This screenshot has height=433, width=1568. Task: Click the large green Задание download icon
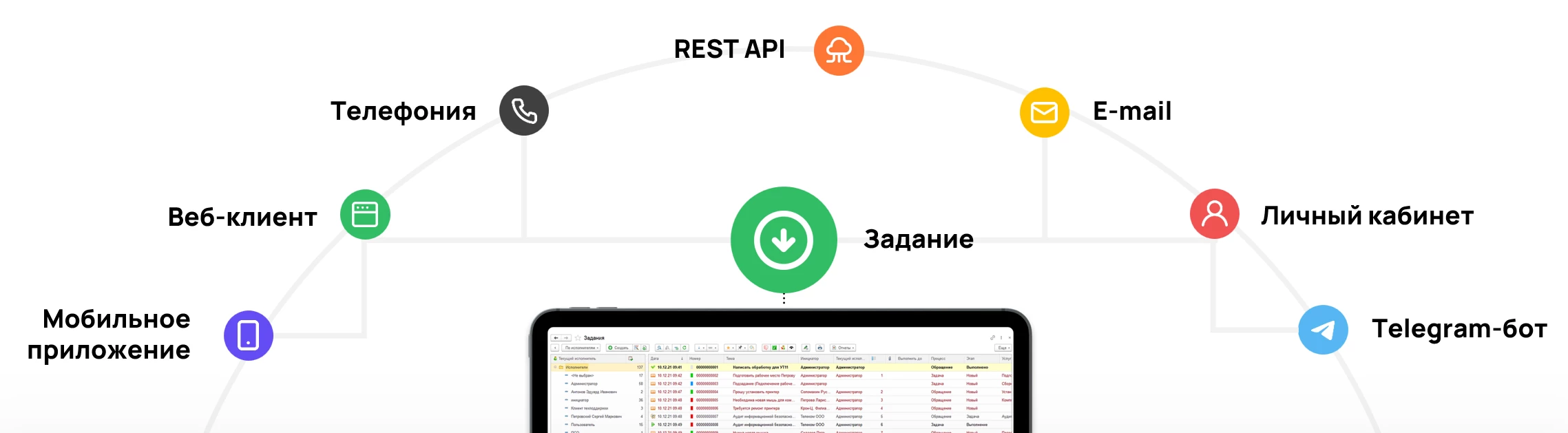click(783, 240)
